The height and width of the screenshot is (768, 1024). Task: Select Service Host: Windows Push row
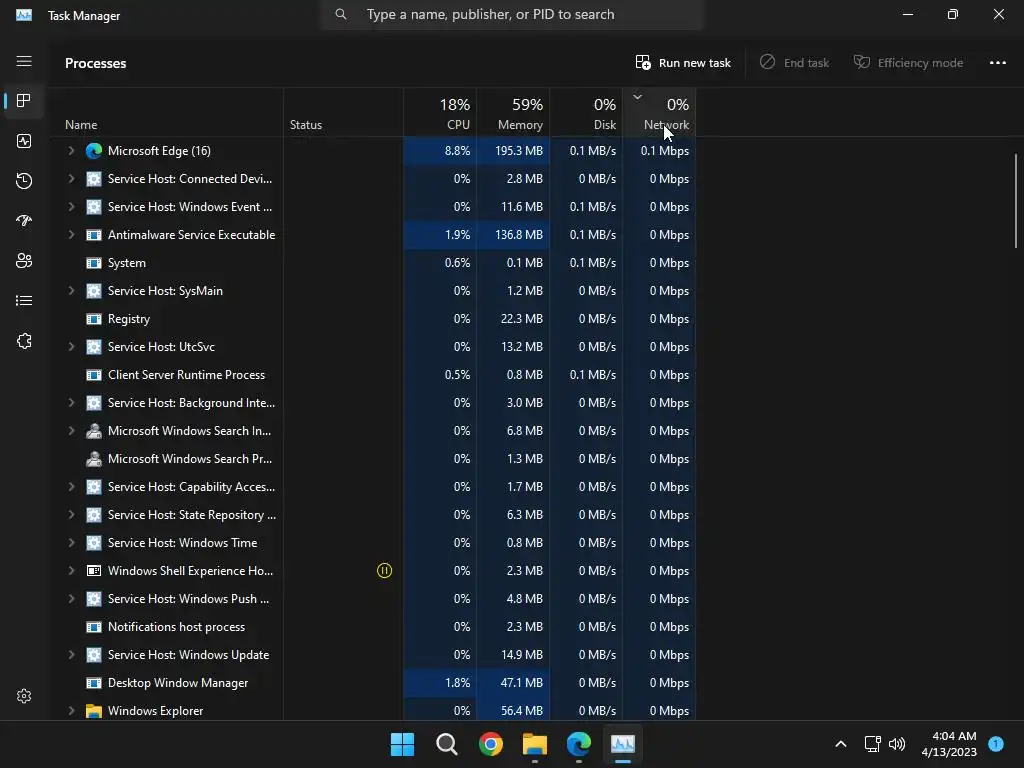(x=373, y=599)
